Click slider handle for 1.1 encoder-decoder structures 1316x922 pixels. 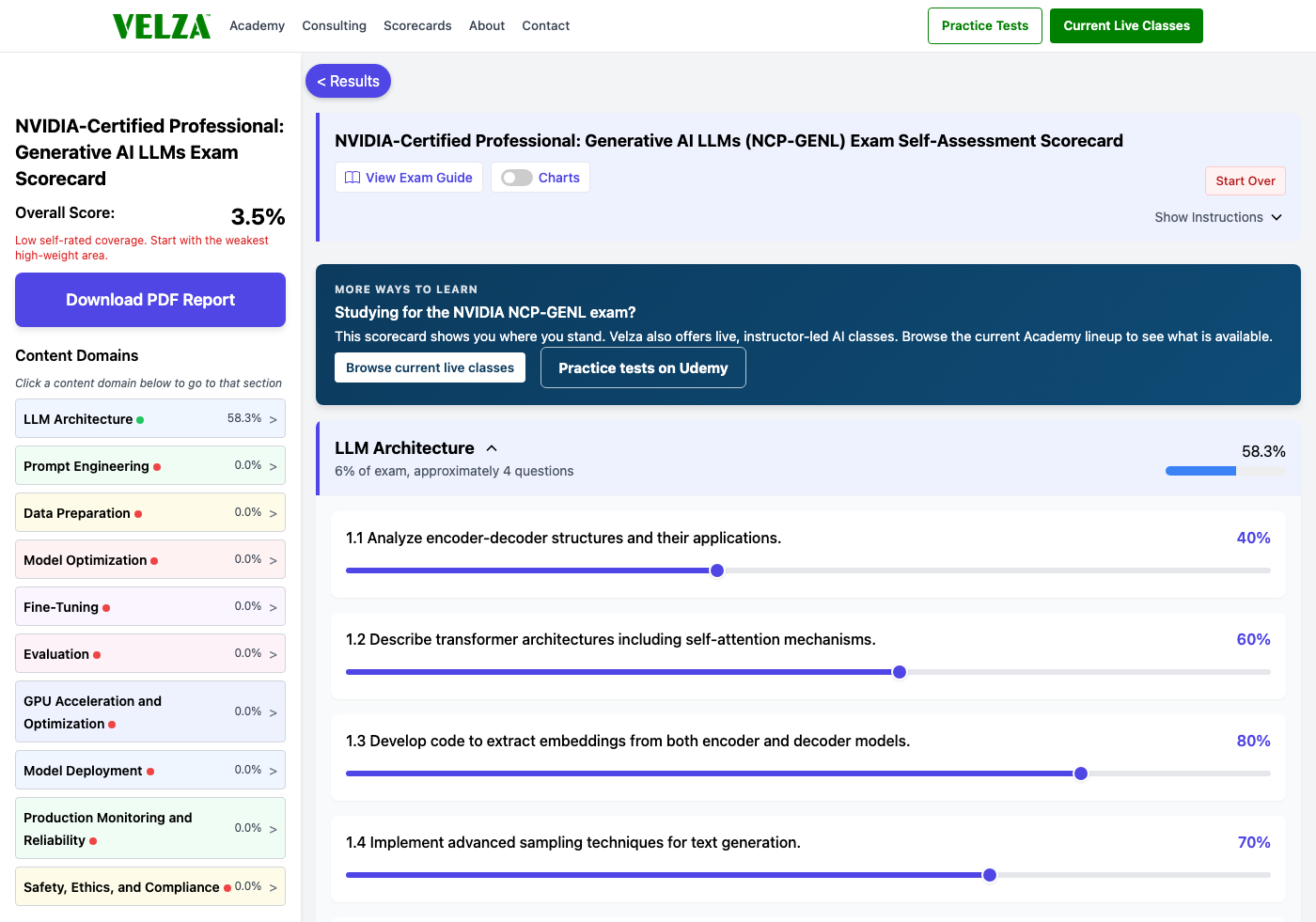[x=717, y=570]
